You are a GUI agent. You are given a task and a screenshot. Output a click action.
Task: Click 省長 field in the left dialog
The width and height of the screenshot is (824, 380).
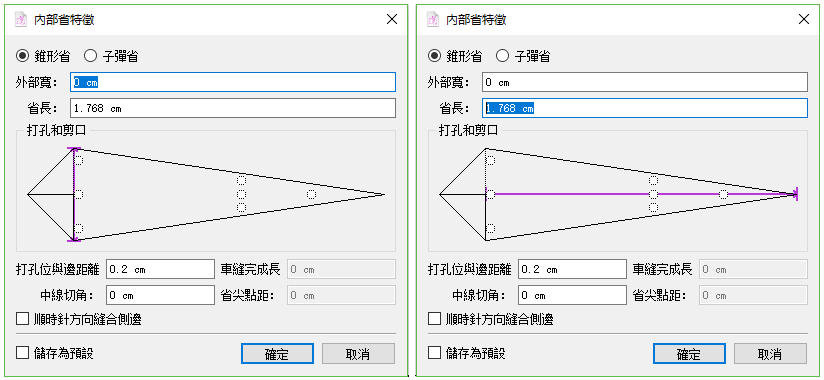coord(233,108)
